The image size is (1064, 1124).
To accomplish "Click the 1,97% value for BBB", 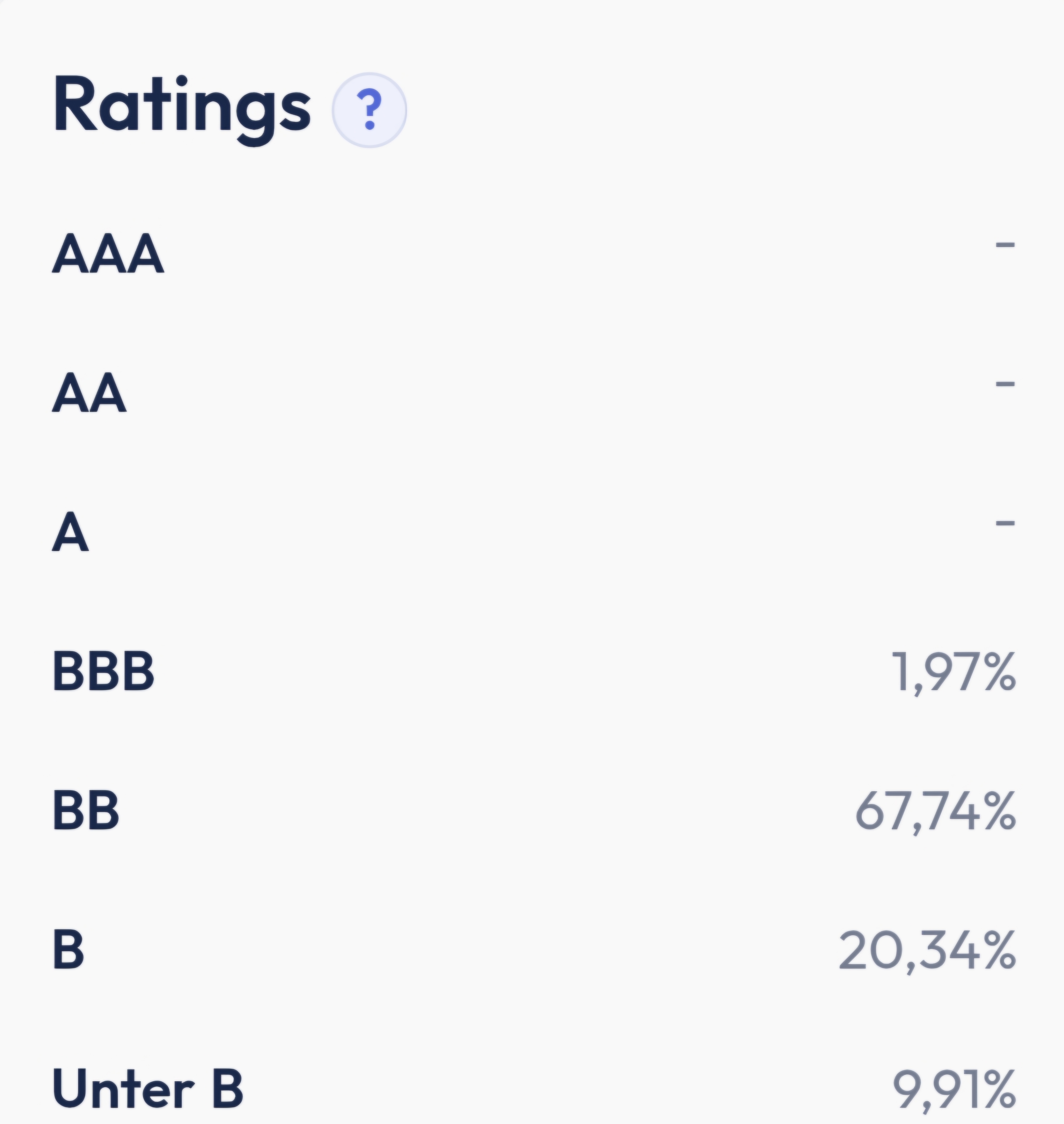I will [953, 673].
